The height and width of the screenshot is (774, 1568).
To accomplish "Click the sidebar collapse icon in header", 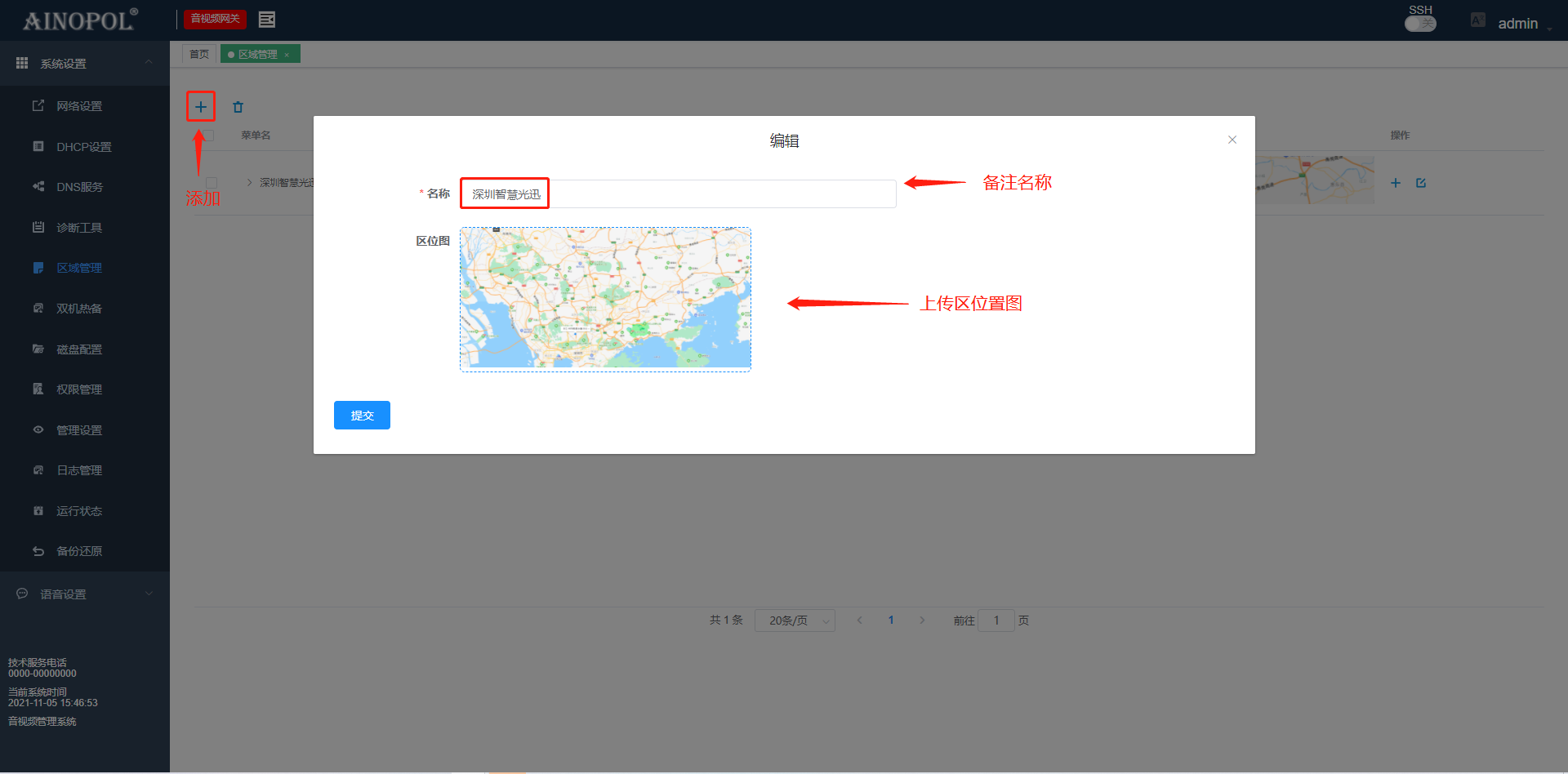I will pos(266,20).
